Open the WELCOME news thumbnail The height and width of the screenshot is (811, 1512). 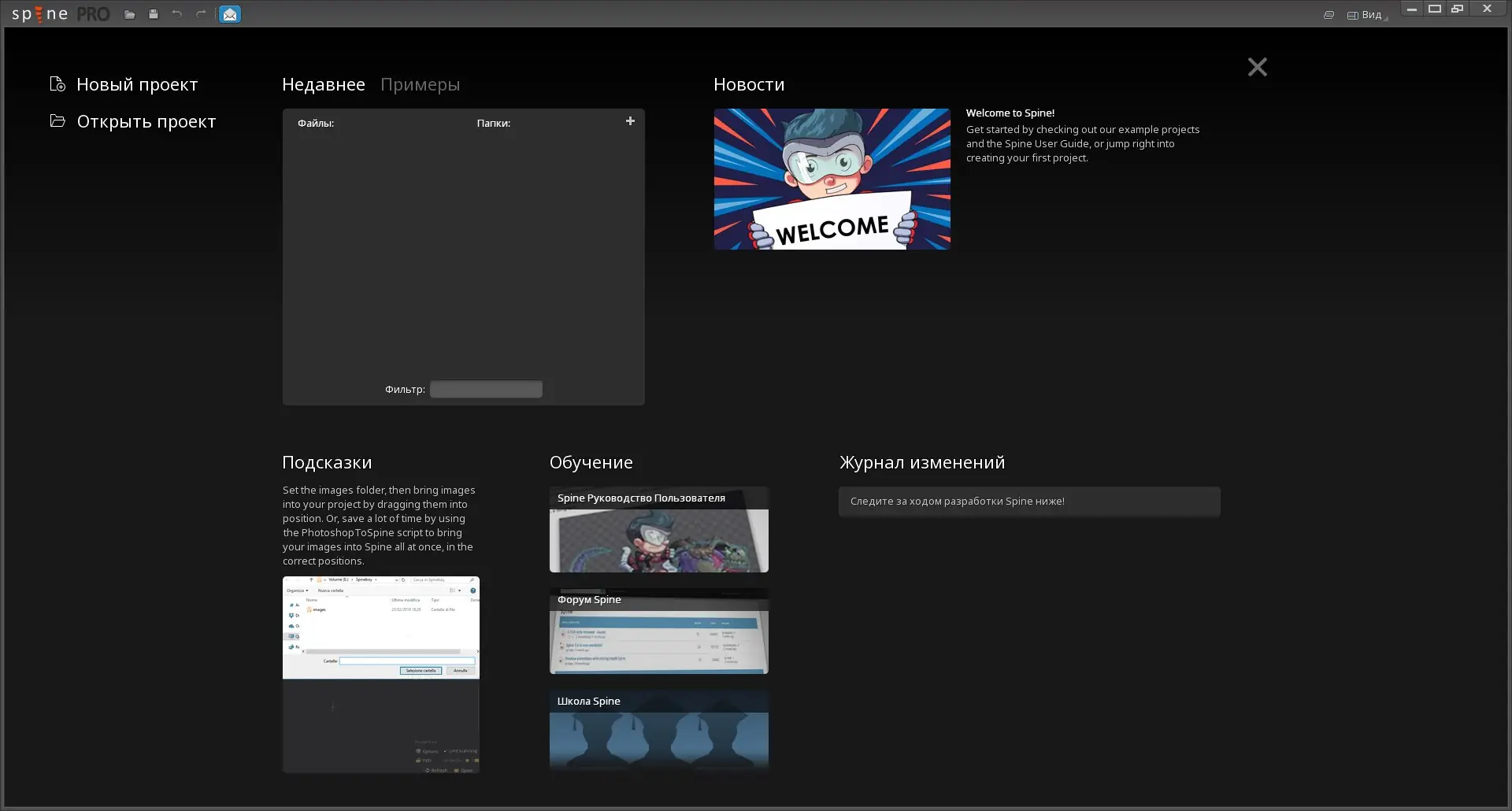[832, 179]
